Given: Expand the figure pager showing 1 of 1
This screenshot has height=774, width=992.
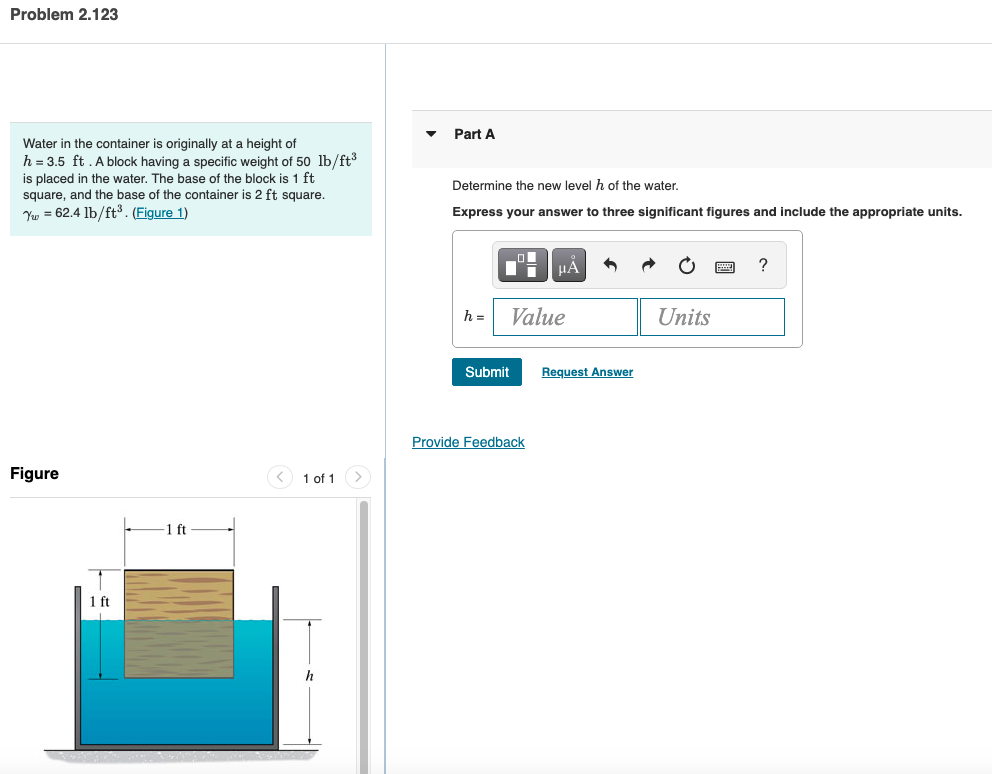Looking at the screenshot, I should 318,478.
